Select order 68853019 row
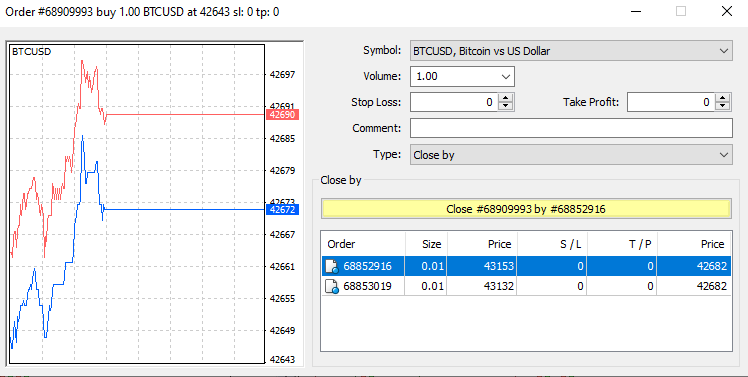The image size is (748, 377). (526, 286)
